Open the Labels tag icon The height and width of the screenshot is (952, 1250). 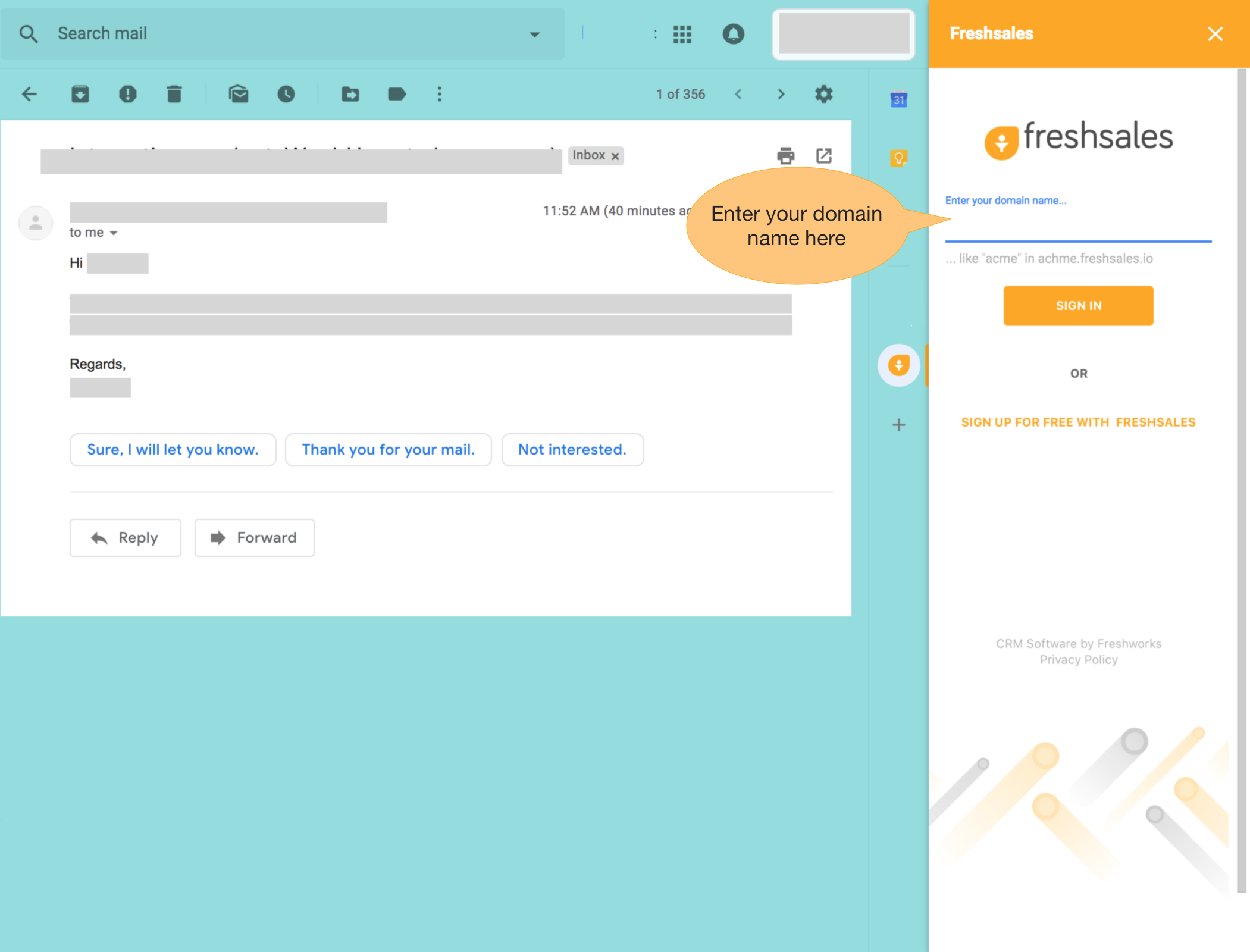pos(397,94)
